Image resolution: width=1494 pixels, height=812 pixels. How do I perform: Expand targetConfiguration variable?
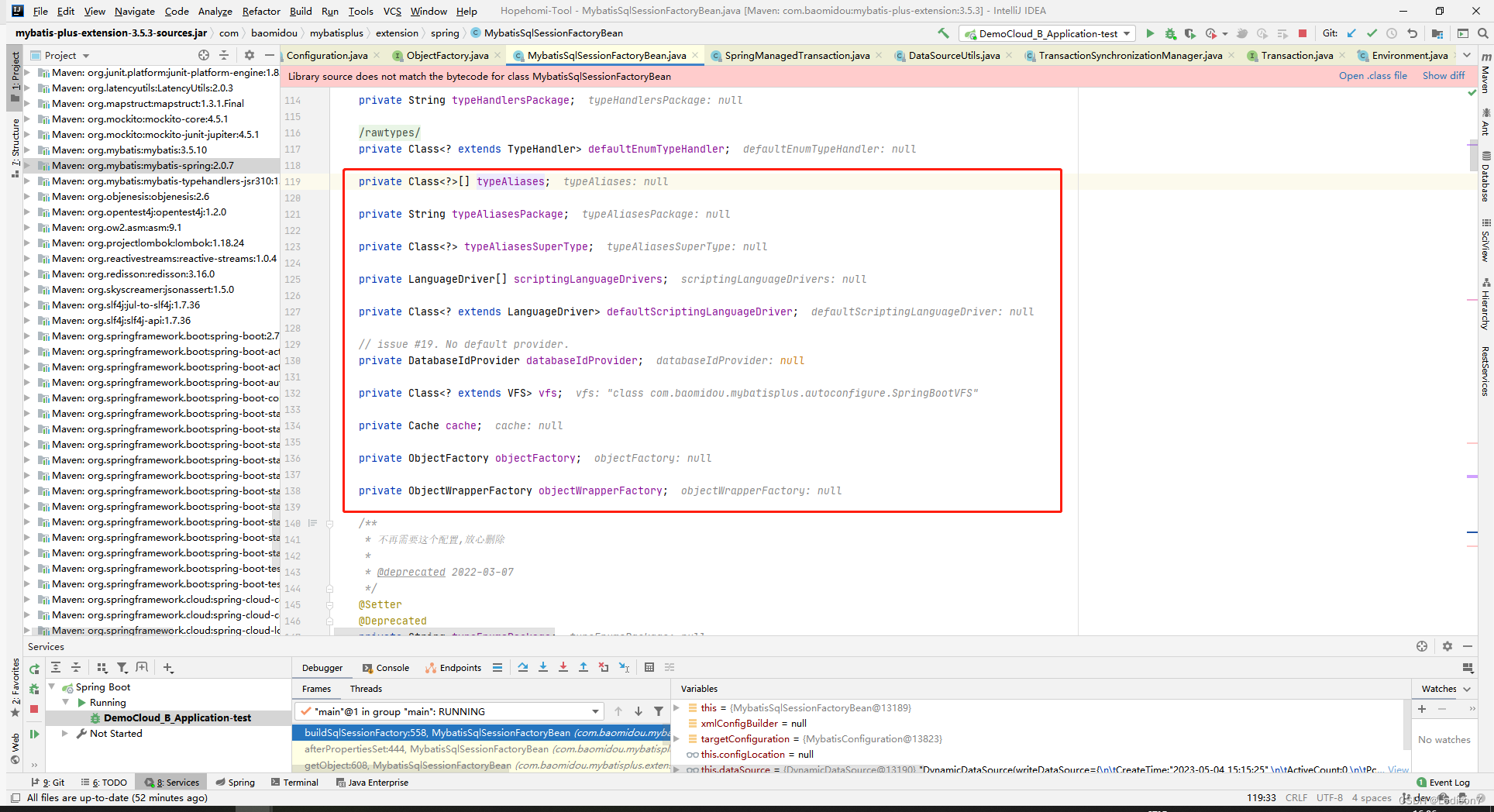coord(676,738)
